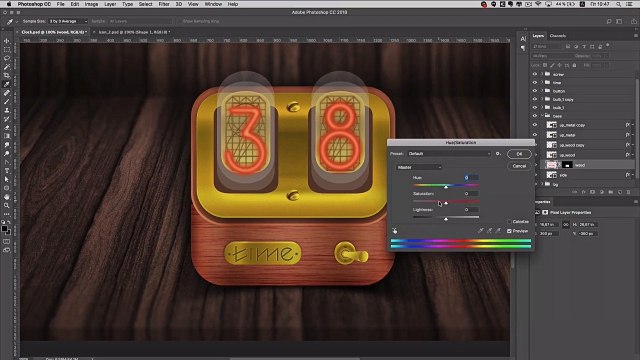Expand the bulb_1 copy group

[542, 99]
